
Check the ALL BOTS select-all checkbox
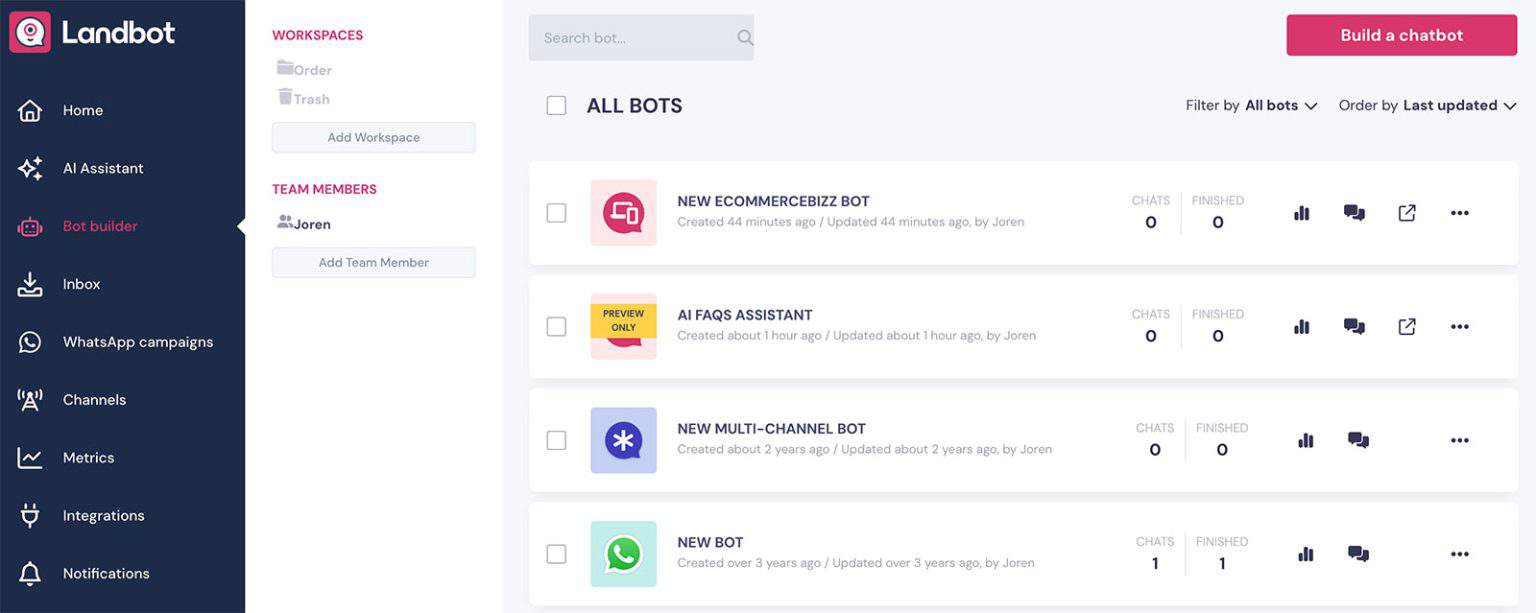(x=557, y=104)
